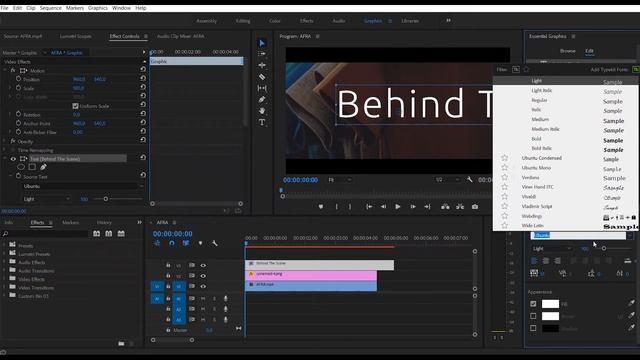Viewport: 640px width, 360px height.
Task: Select the Pen tool in the toolbar
Action: [x=262, y=99]
